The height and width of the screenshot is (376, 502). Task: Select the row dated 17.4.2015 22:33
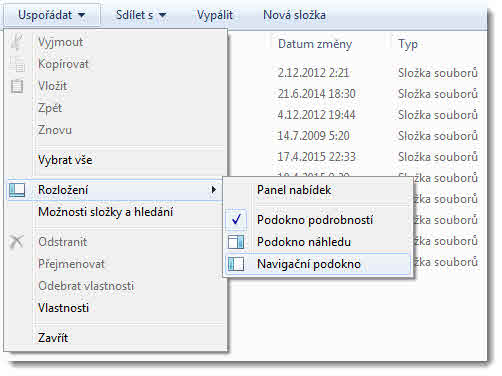(x=317, y=157)
